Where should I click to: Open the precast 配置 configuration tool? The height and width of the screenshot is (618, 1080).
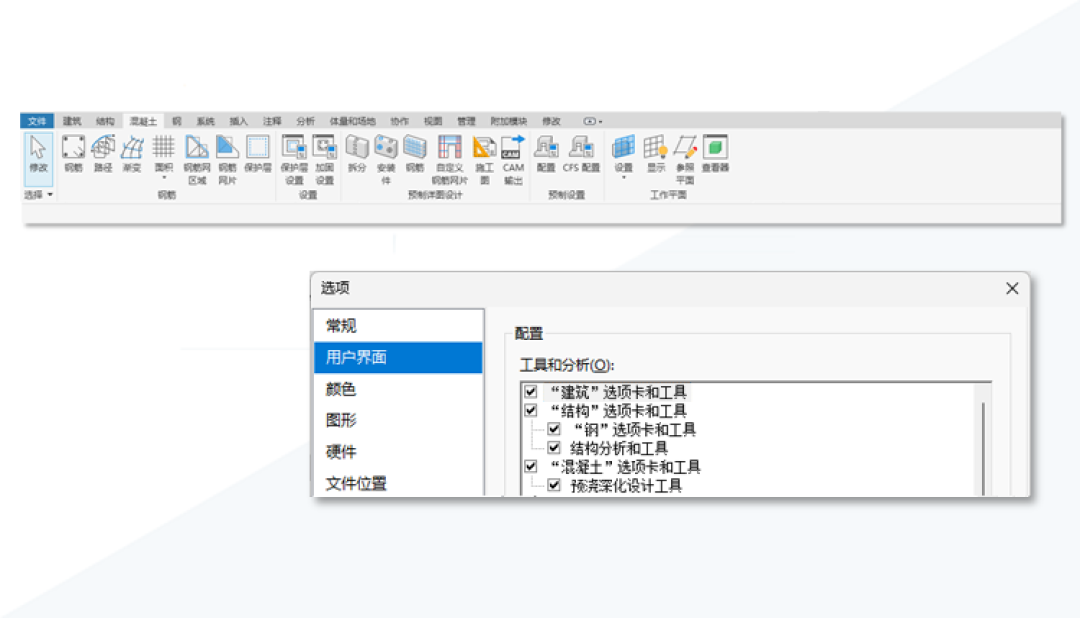[x=546, y=154]
